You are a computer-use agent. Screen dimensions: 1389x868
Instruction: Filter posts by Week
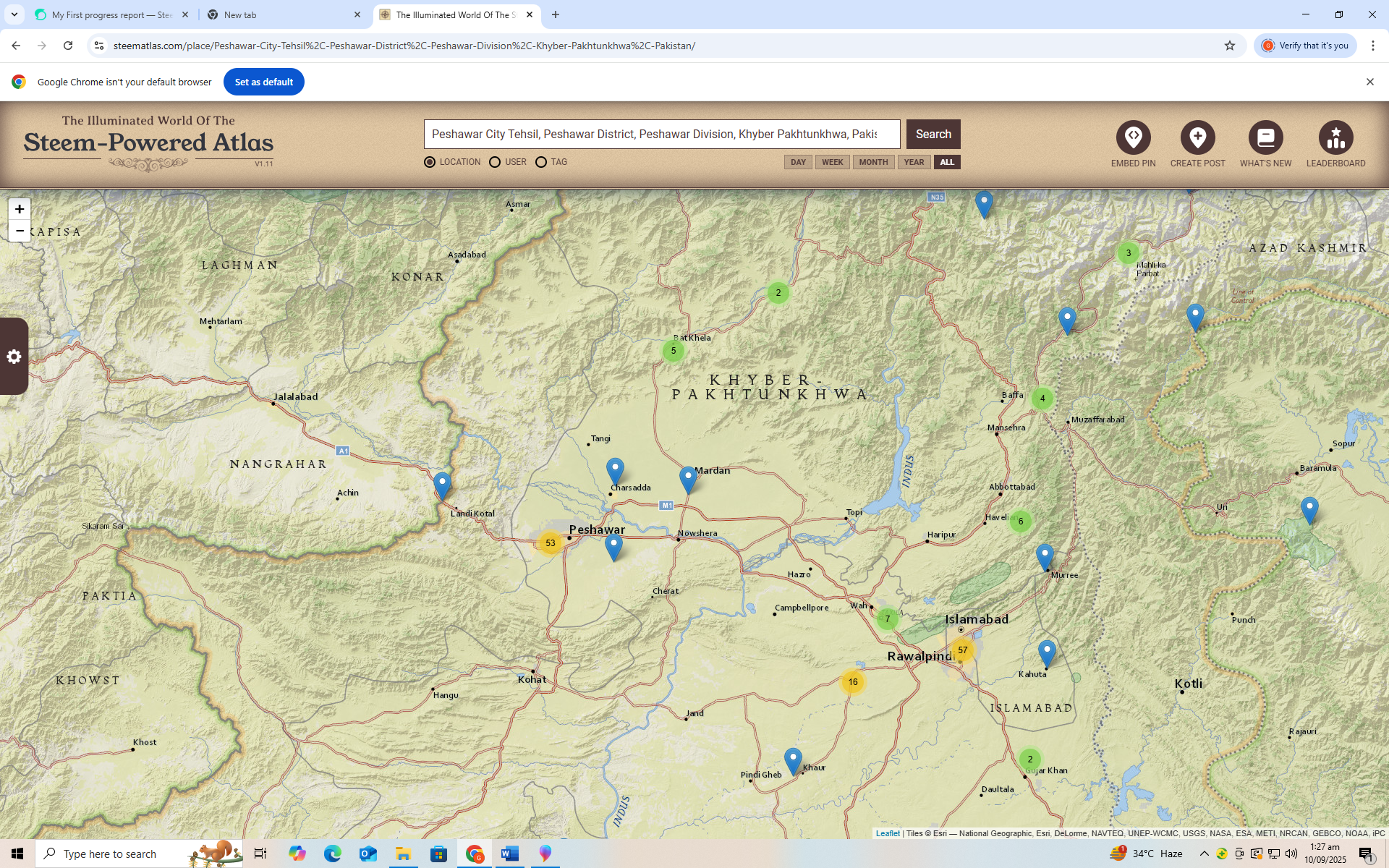click(x=832, y=162)
